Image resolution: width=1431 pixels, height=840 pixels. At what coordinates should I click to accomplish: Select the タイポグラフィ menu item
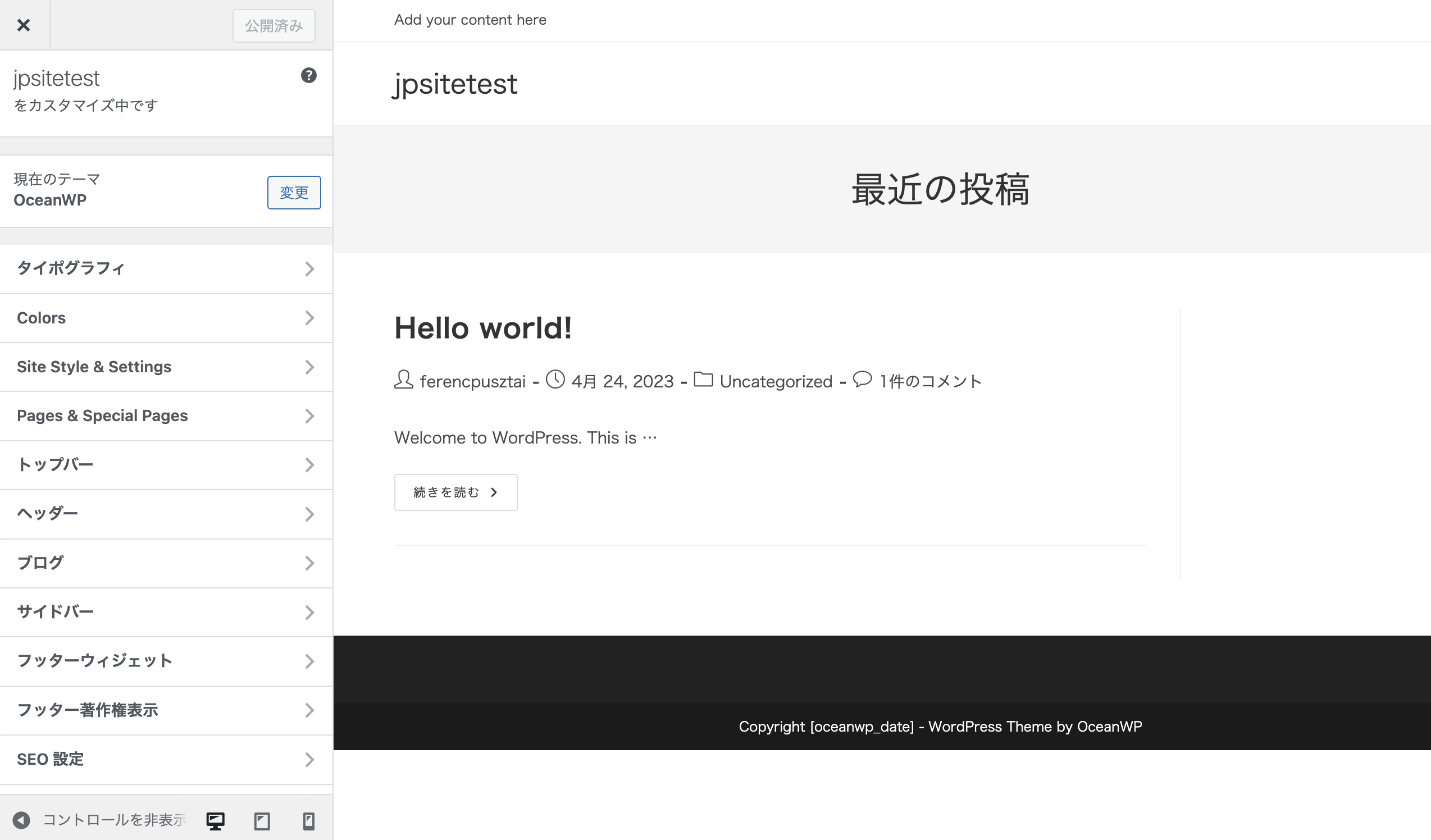167,269
